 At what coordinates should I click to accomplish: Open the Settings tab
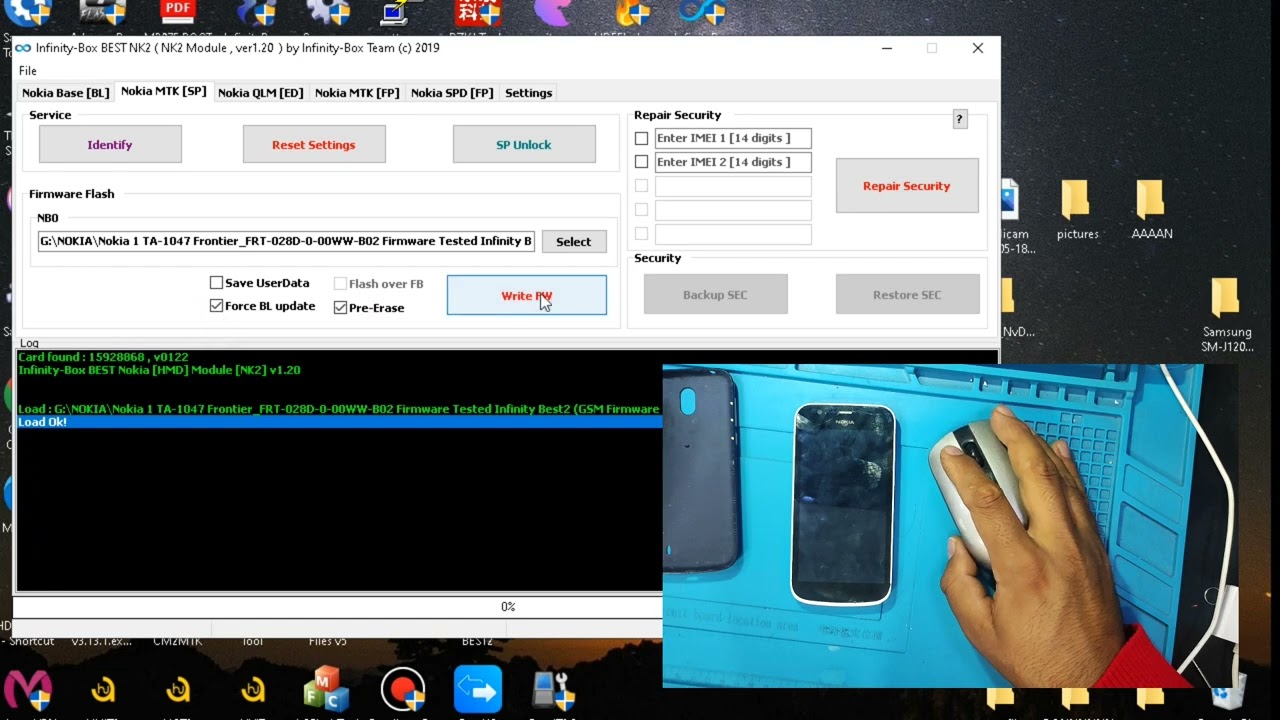528,93
